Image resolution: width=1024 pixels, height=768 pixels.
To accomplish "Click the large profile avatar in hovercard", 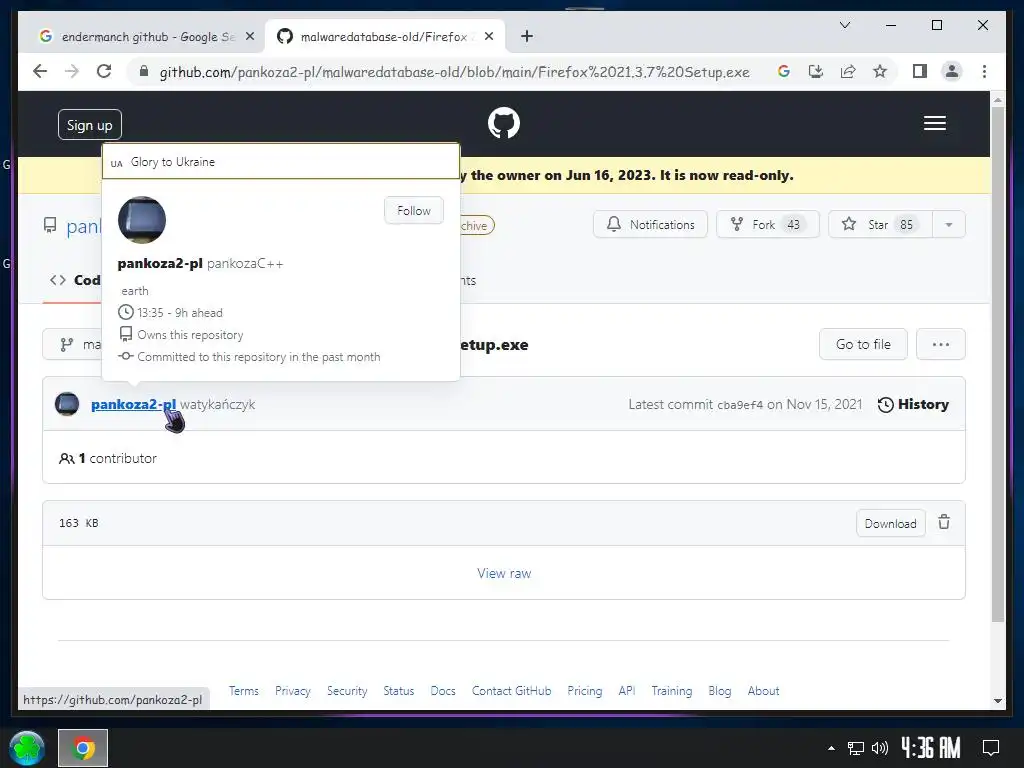I will (142, 219).
